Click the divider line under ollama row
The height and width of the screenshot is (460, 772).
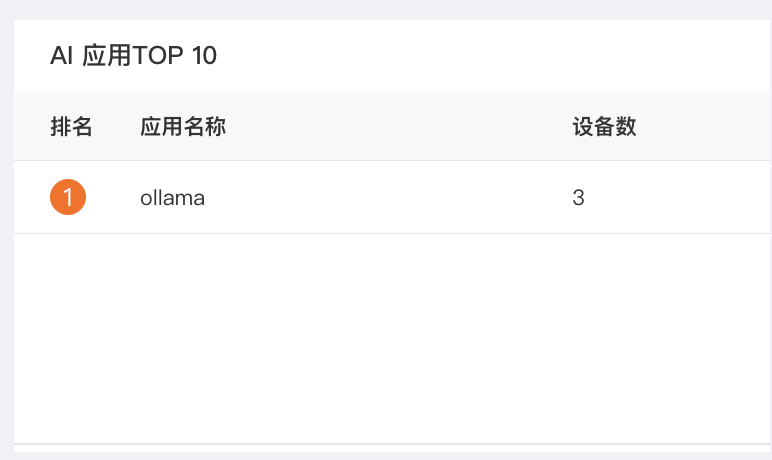(393, 233)
